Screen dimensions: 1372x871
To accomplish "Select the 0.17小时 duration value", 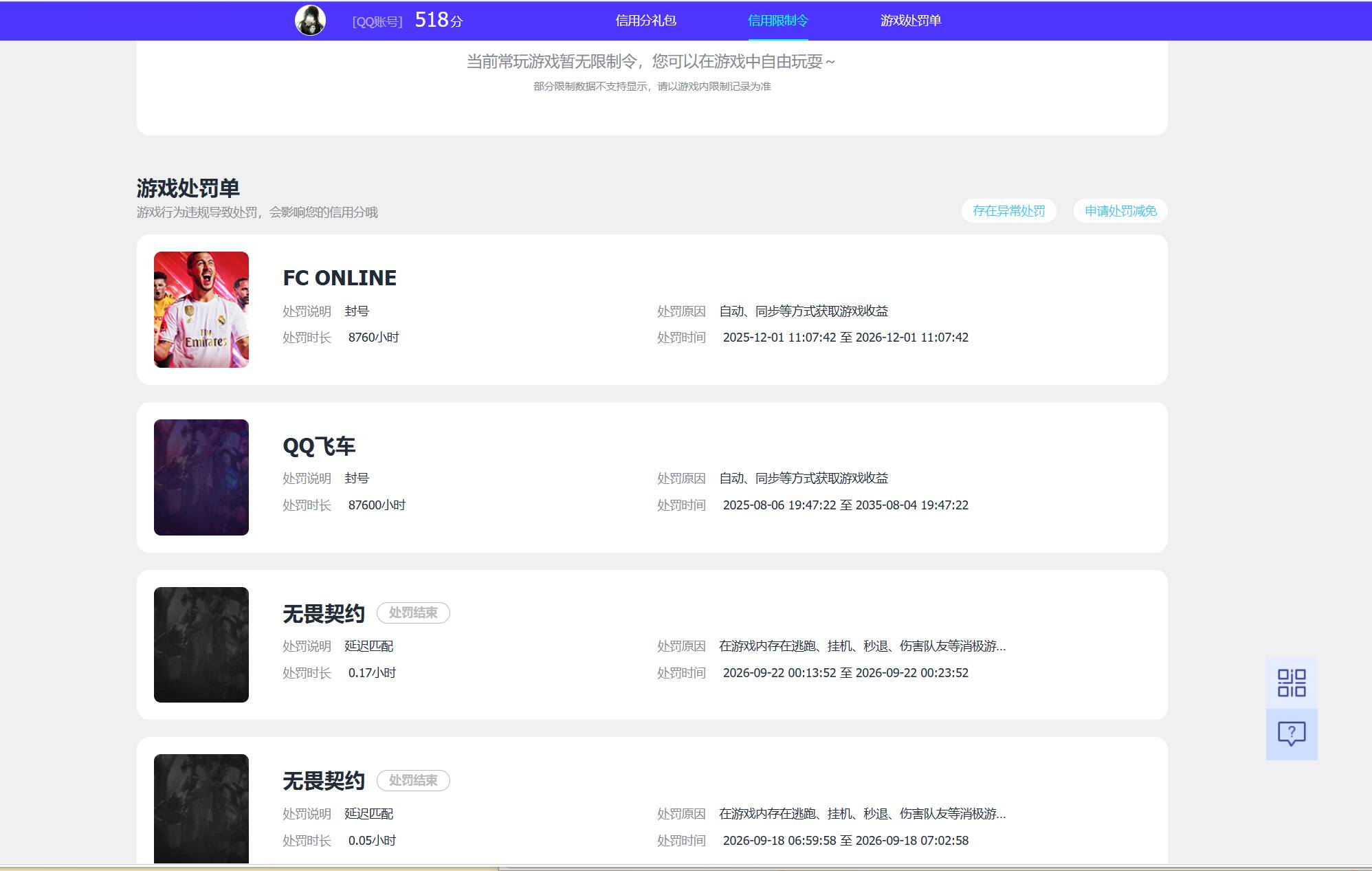I will click(372, 673).
